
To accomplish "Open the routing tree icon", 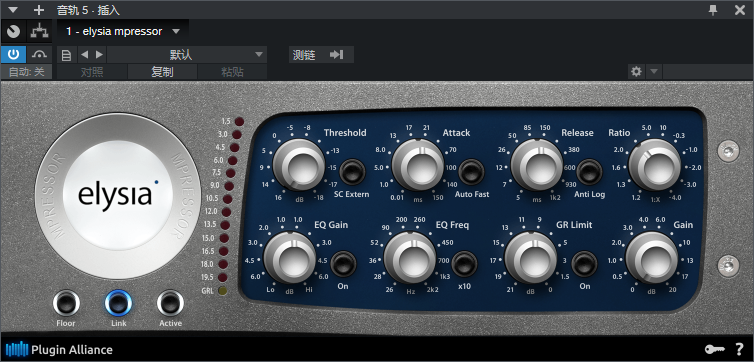I will (x=39, y=32).
